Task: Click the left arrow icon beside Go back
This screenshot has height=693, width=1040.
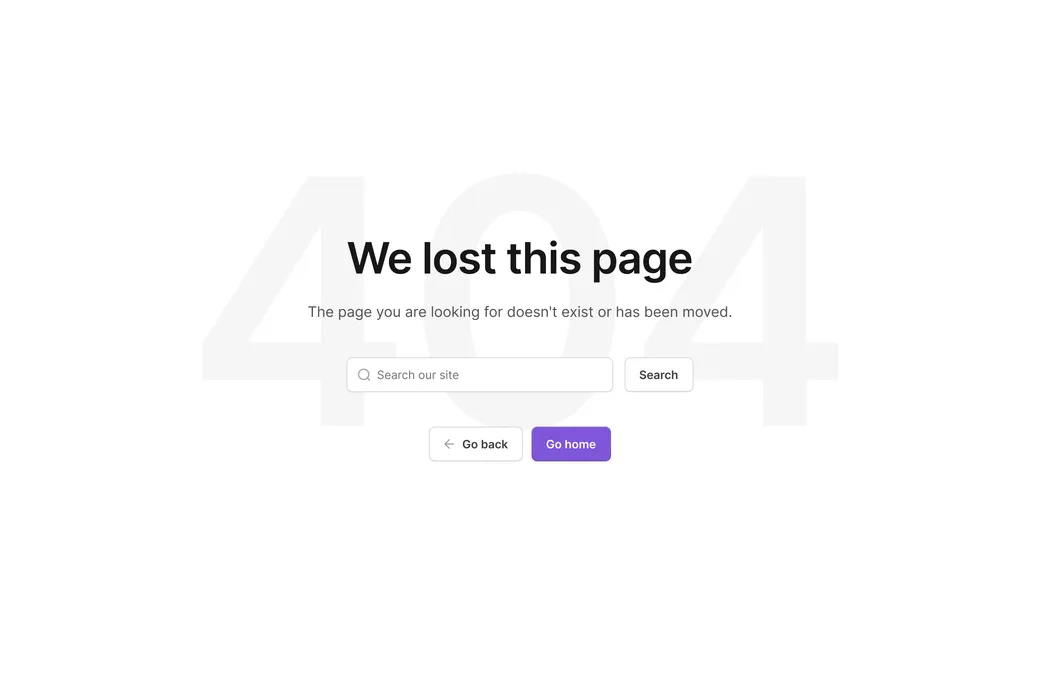Action: 449,444
